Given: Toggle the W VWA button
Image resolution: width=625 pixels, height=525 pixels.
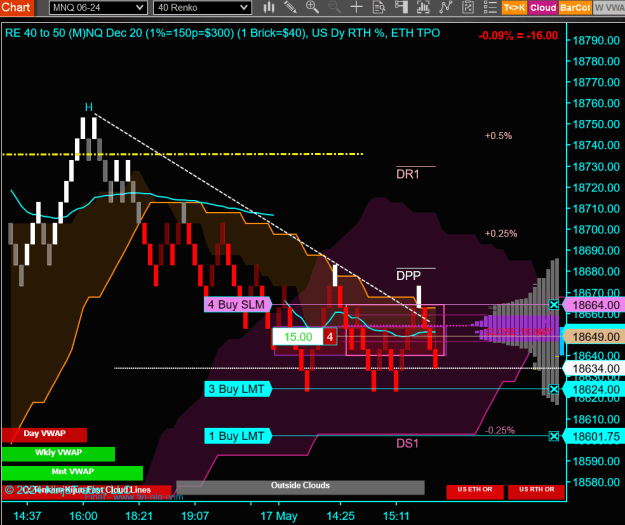Looking at the screenshot, I should pyautogui.click(x=609, y=8).
